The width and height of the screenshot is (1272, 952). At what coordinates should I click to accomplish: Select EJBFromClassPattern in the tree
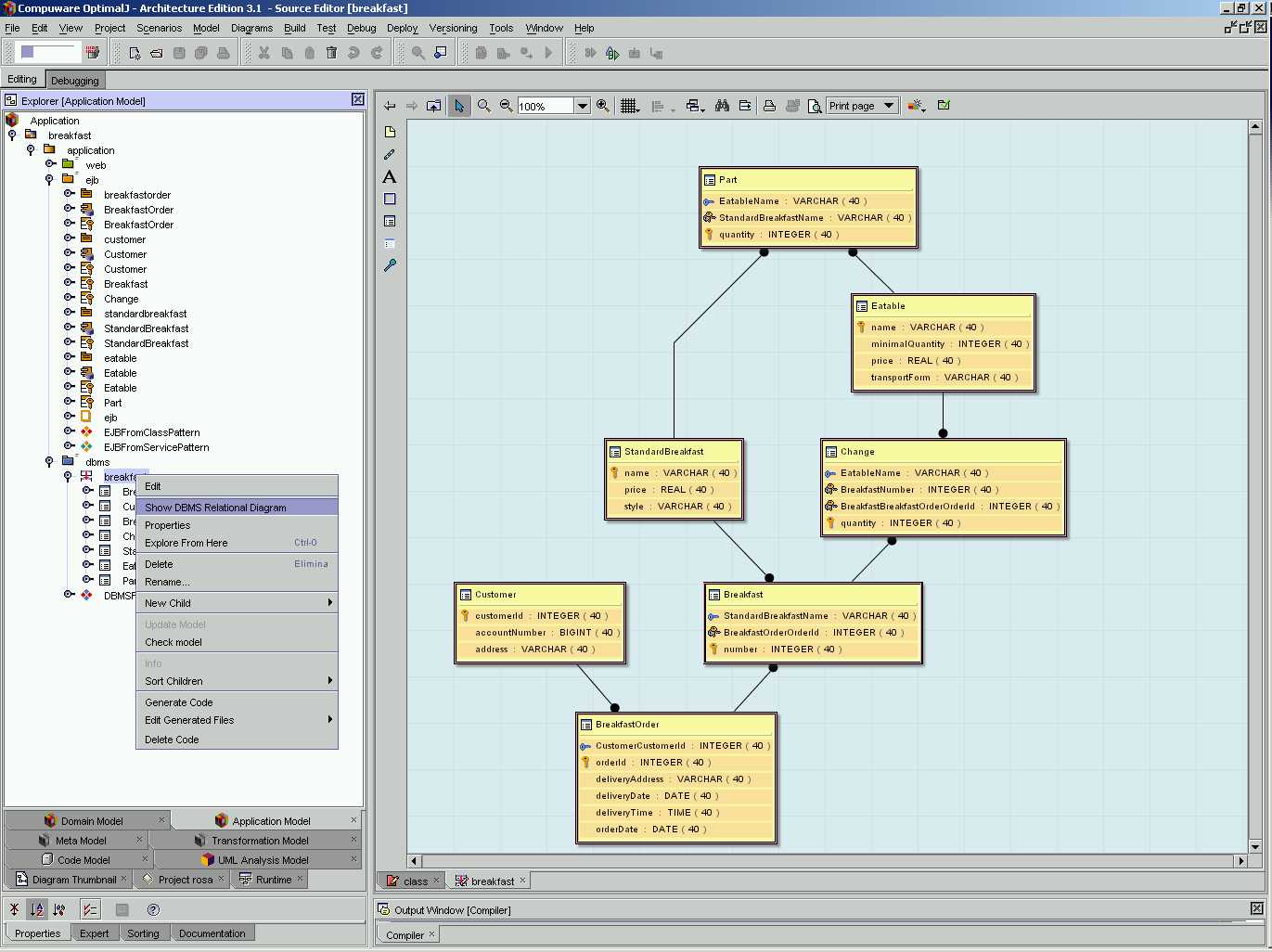pos(152,432)
